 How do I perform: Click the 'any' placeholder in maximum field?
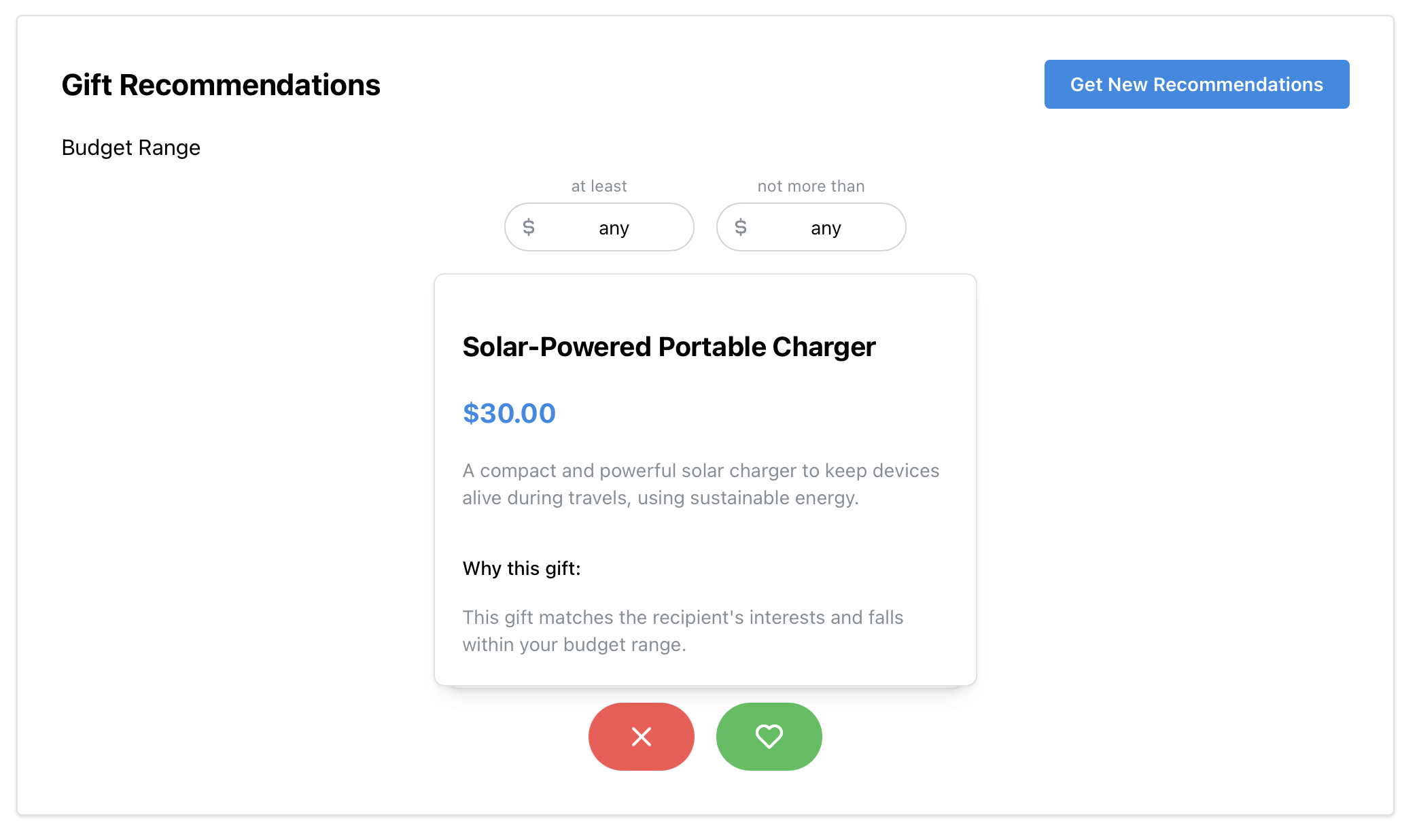point(826,228)
